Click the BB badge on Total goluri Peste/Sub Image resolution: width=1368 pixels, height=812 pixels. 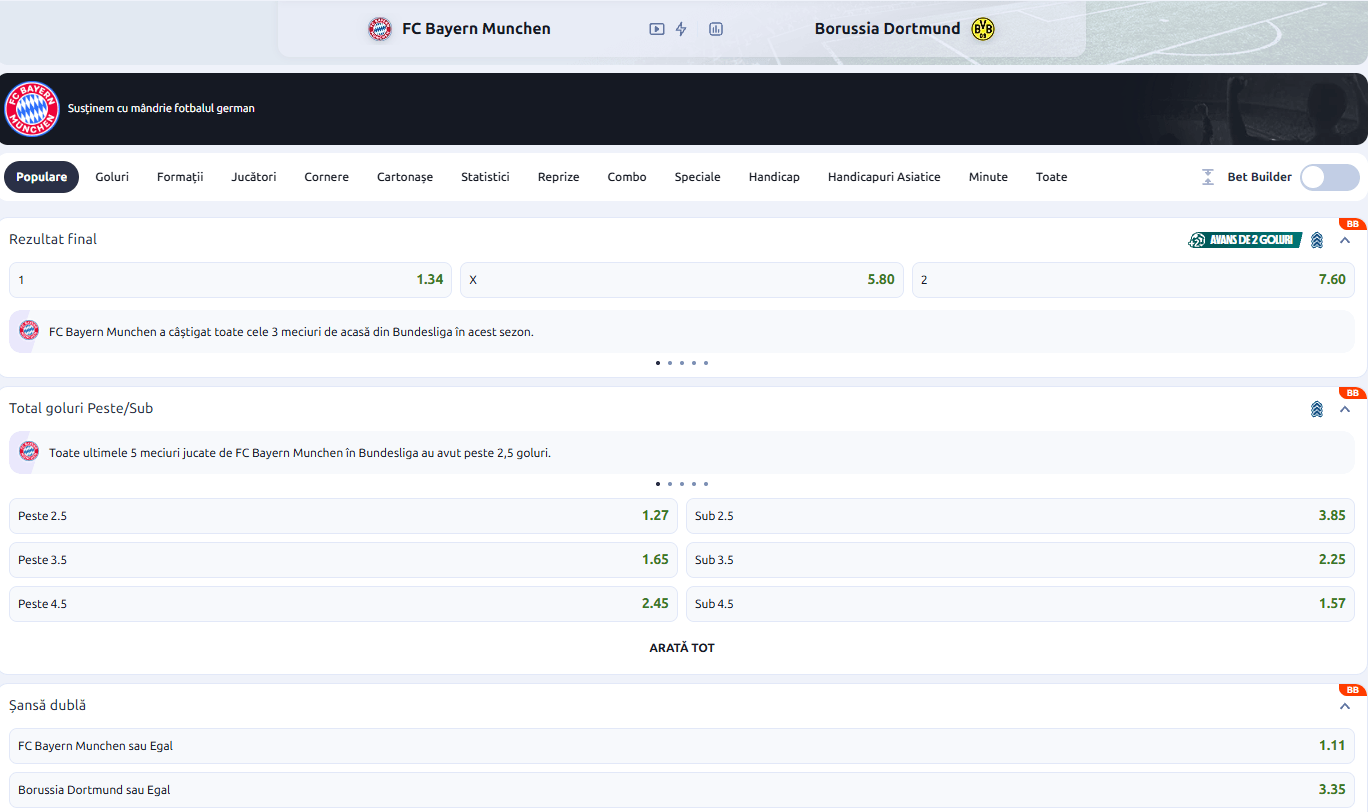click(1353, 393)
